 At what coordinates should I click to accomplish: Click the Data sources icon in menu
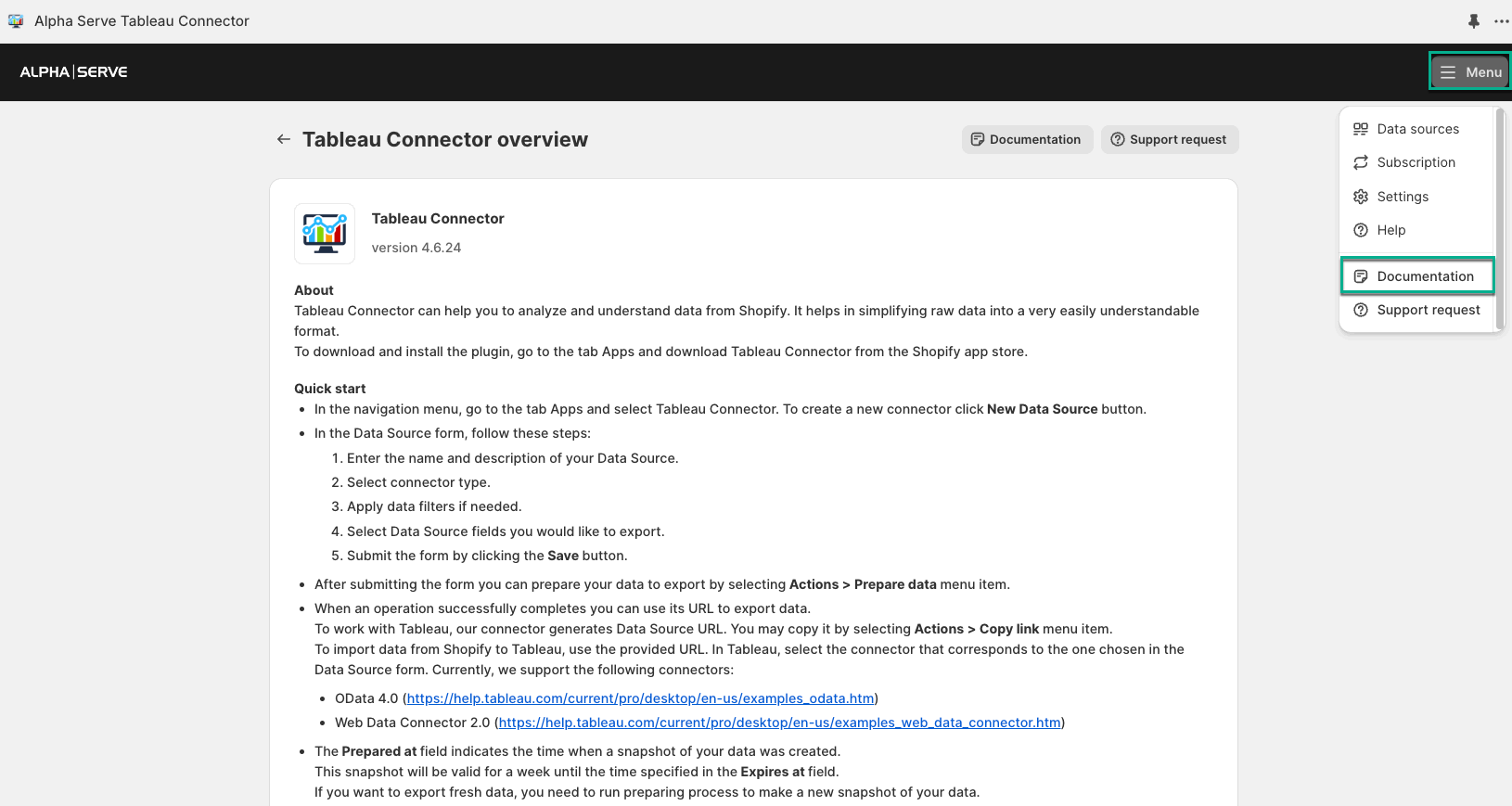[x=1361, y=129]
